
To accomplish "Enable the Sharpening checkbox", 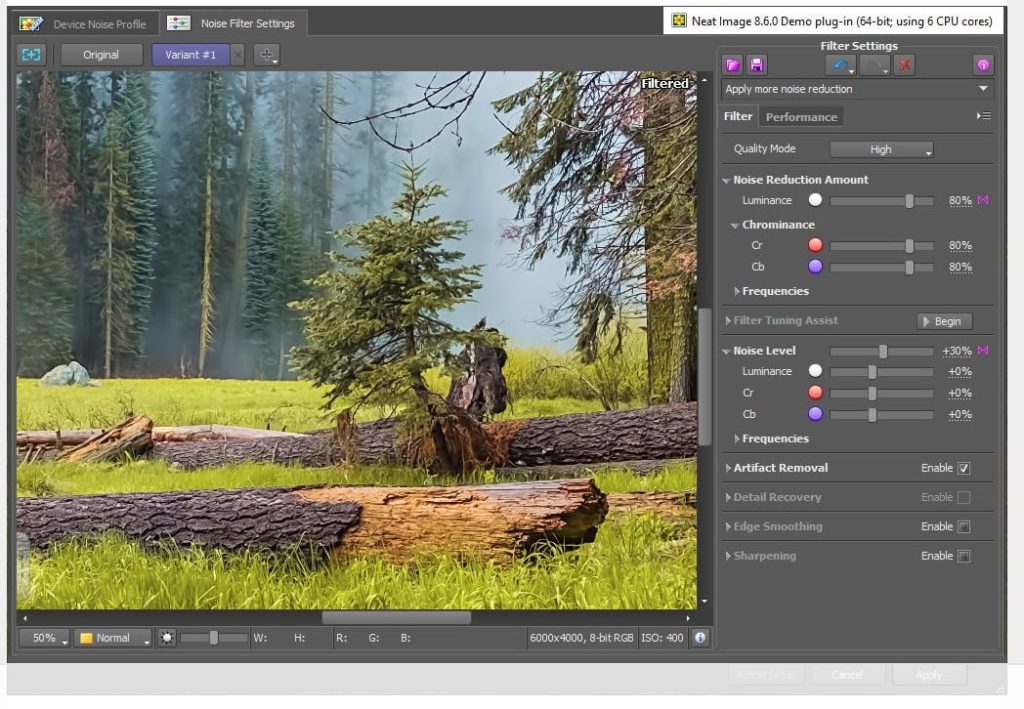I will tap(964, 556).
